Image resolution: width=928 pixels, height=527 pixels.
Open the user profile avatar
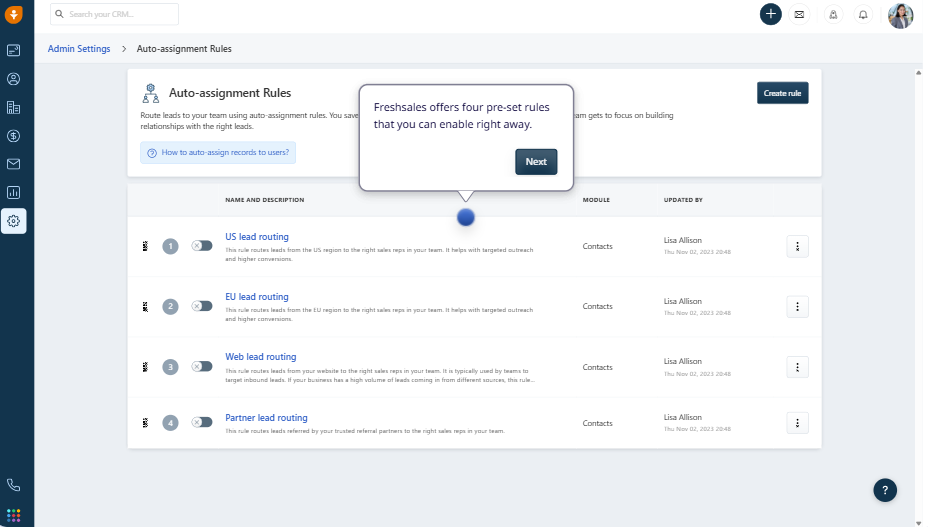pos(901,15)
